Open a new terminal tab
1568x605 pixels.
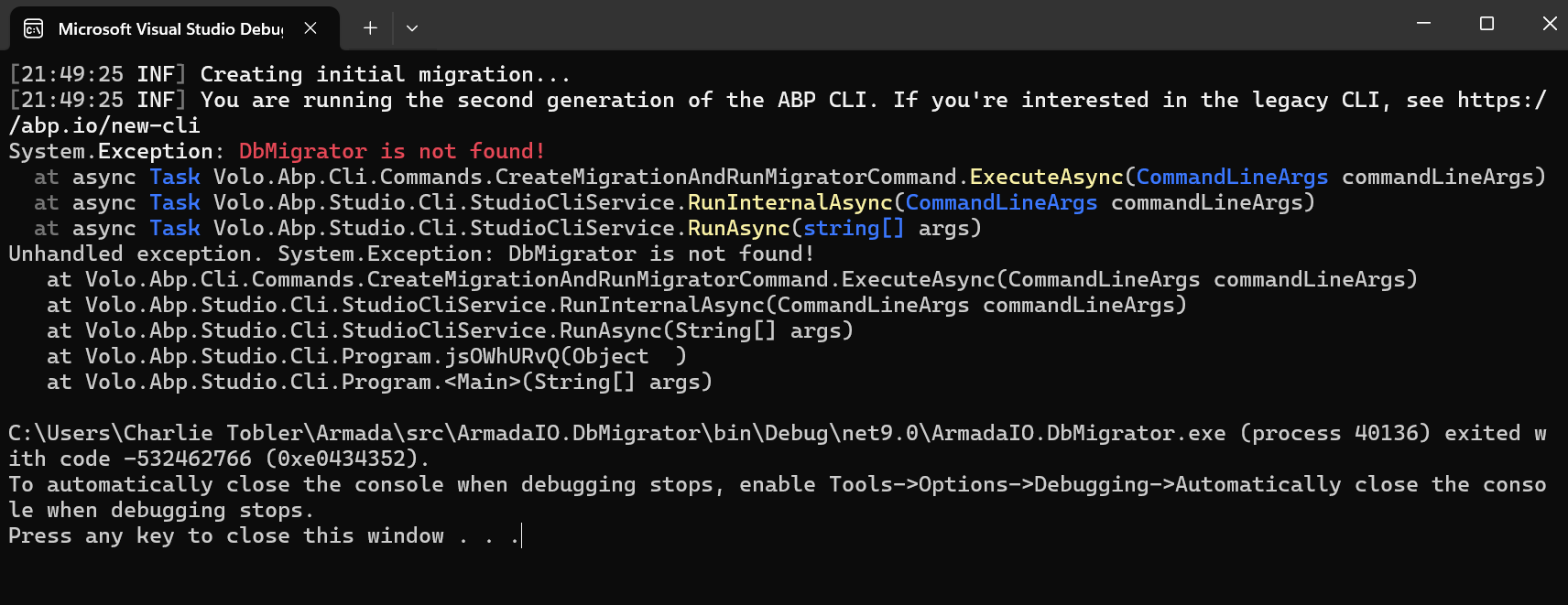(370, 28)
